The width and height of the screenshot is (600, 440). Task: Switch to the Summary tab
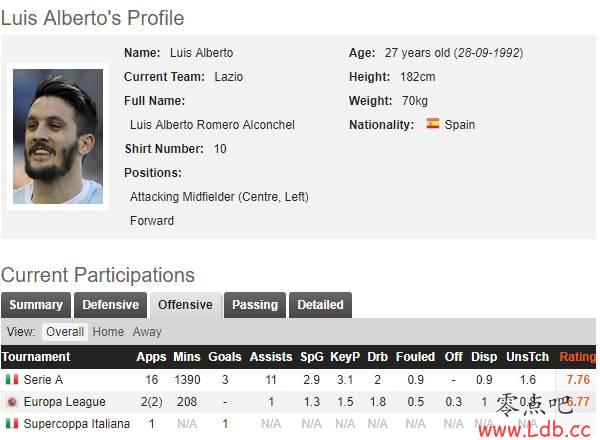(36, 305)
